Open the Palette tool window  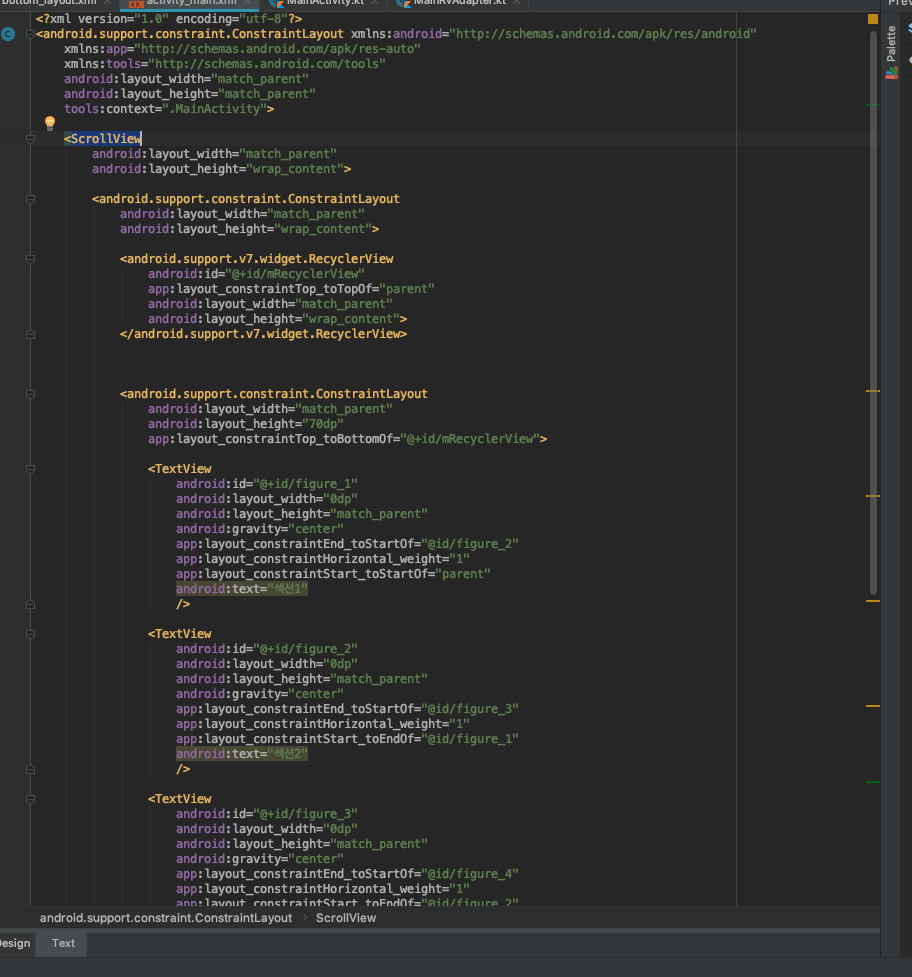coord(891,52)
